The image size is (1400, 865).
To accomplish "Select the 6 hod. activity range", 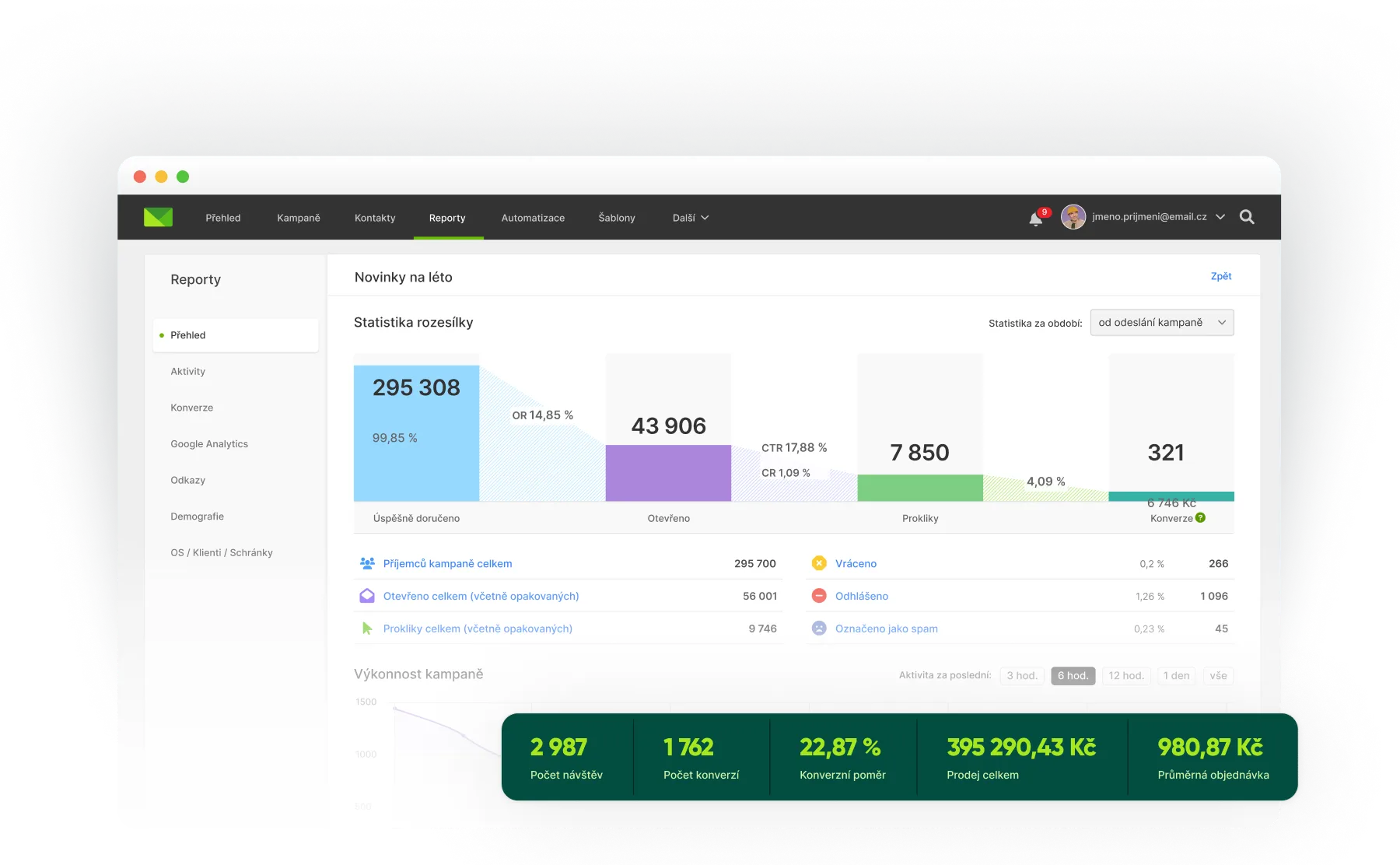I will point(1073,676).
